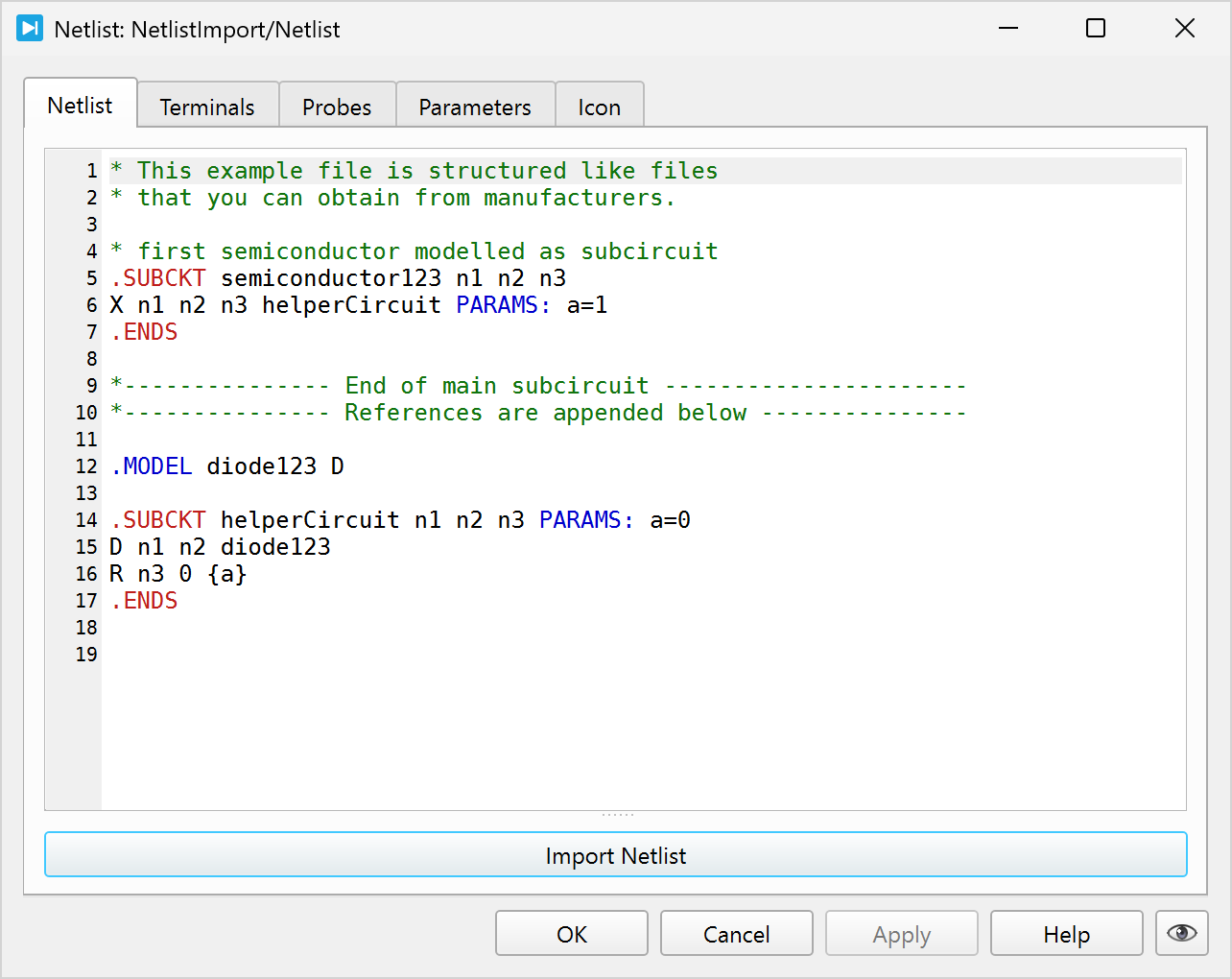Click the PLECS app icon in title bar
Screen dimensions: 1232x979
[x=30, y=29]
